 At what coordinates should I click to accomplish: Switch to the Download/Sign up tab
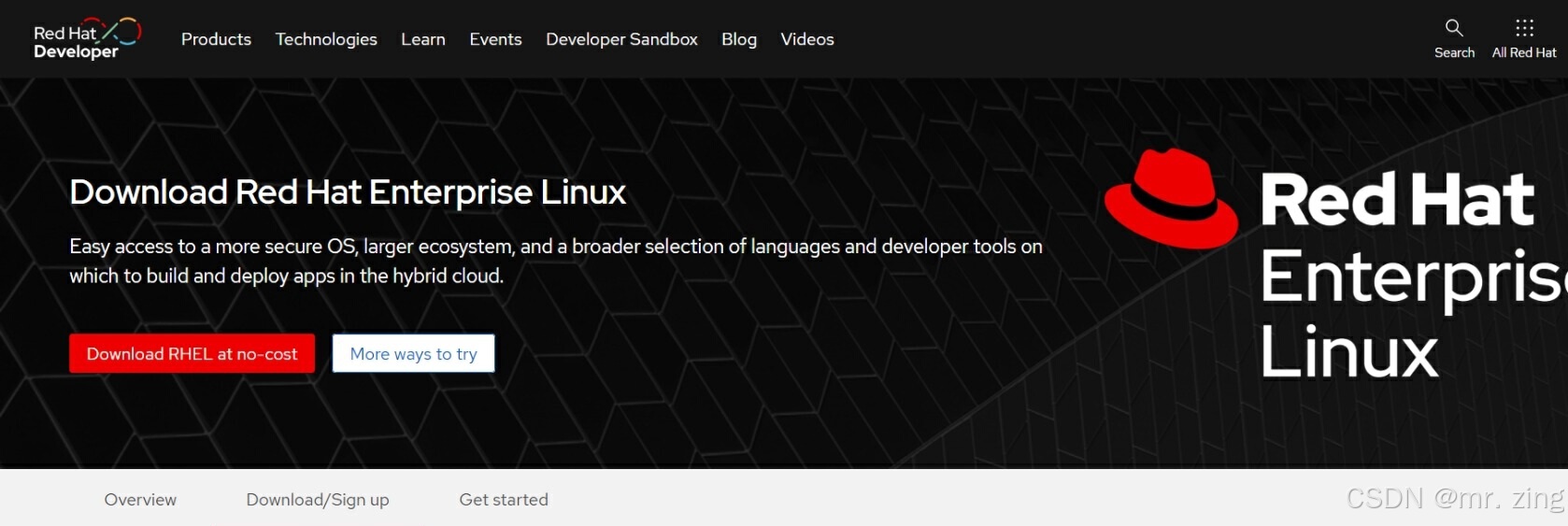click(x=318, y=500)
